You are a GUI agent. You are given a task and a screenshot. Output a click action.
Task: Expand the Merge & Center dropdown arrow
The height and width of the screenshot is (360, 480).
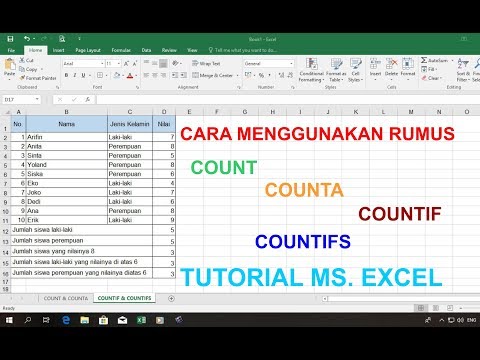(x=237, y=75)
